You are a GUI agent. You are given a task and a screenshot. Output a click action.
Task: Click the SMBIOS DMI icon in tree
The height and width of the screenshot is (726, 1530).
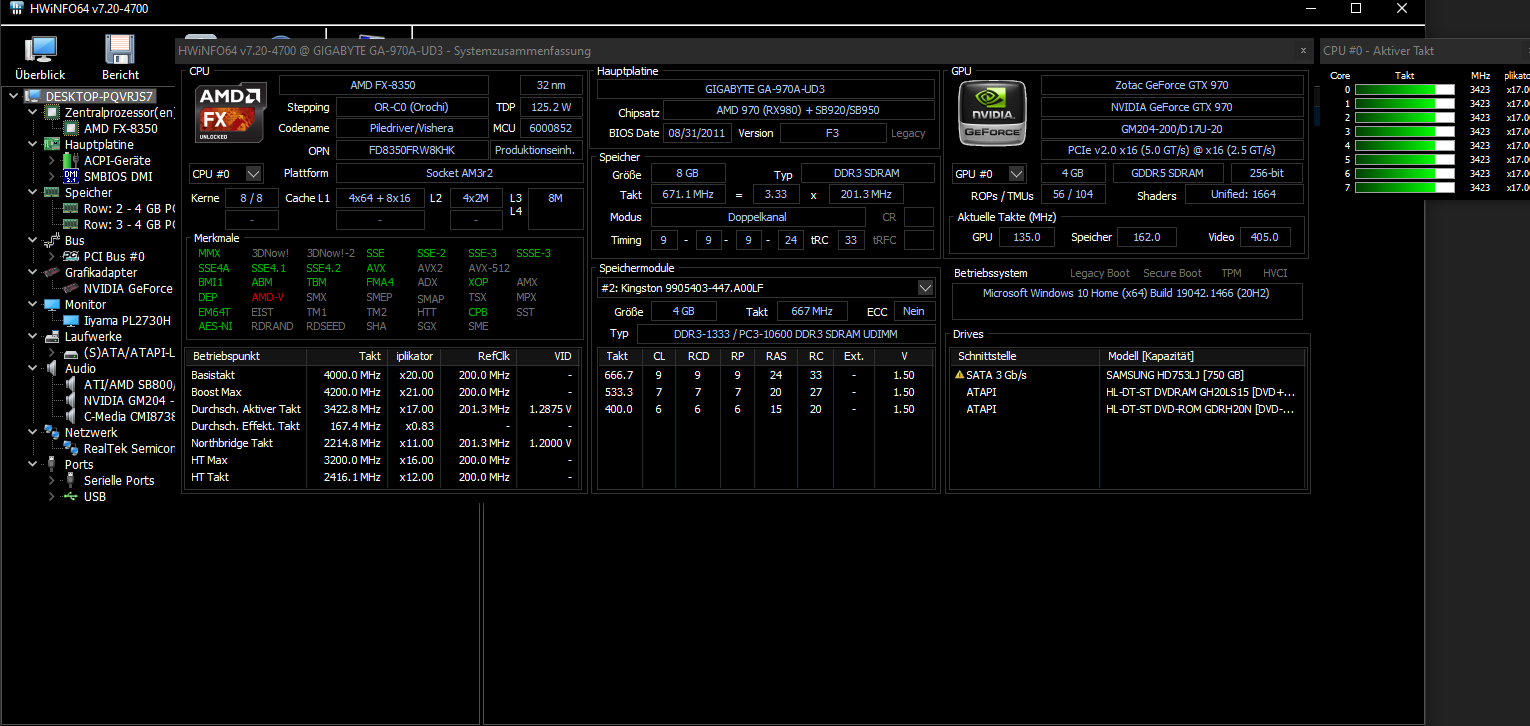click(72, 176)
